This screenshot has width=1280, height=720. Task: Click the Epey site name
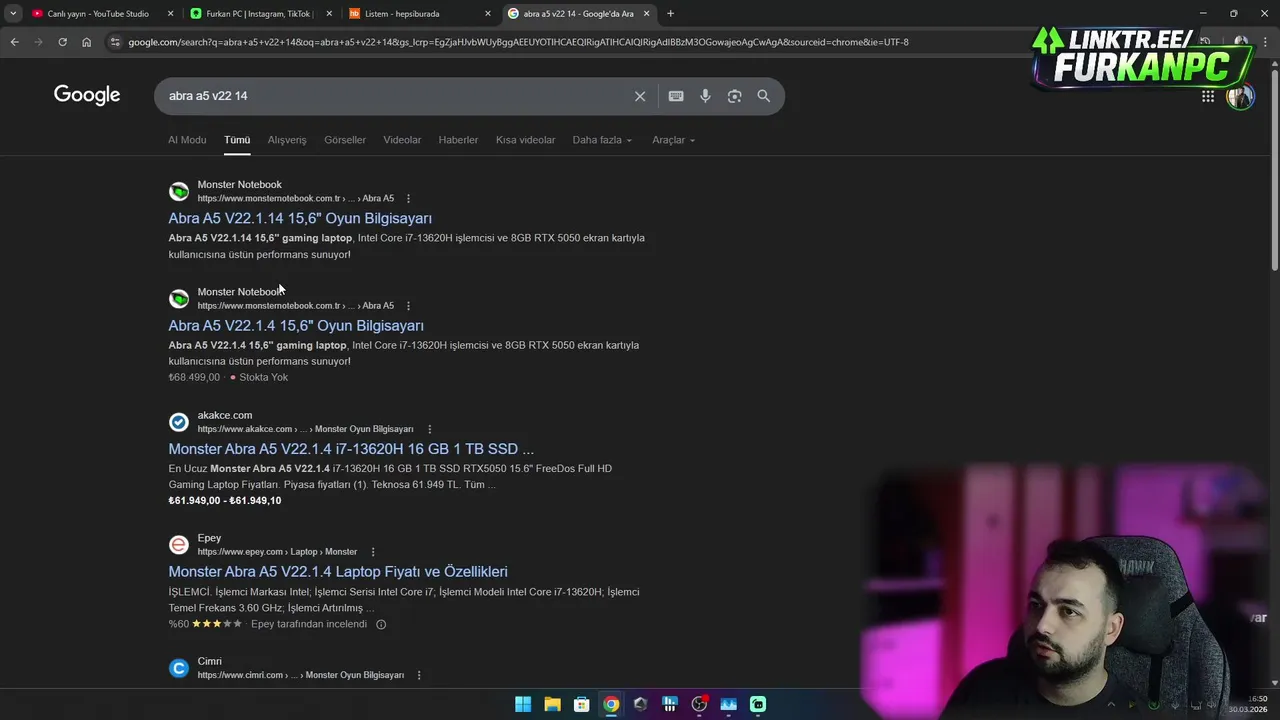coord(209,538)
